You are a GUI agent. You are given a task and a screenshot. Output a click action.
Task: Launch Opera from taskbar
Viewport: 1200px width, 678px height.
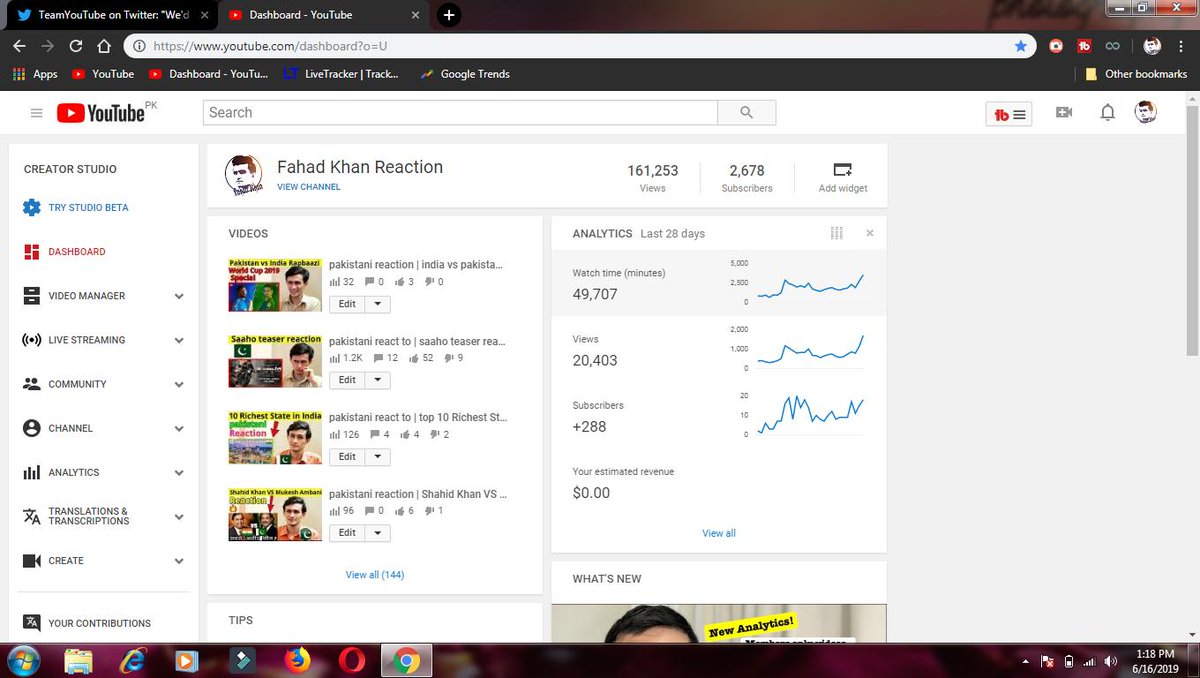click(352, 660)
